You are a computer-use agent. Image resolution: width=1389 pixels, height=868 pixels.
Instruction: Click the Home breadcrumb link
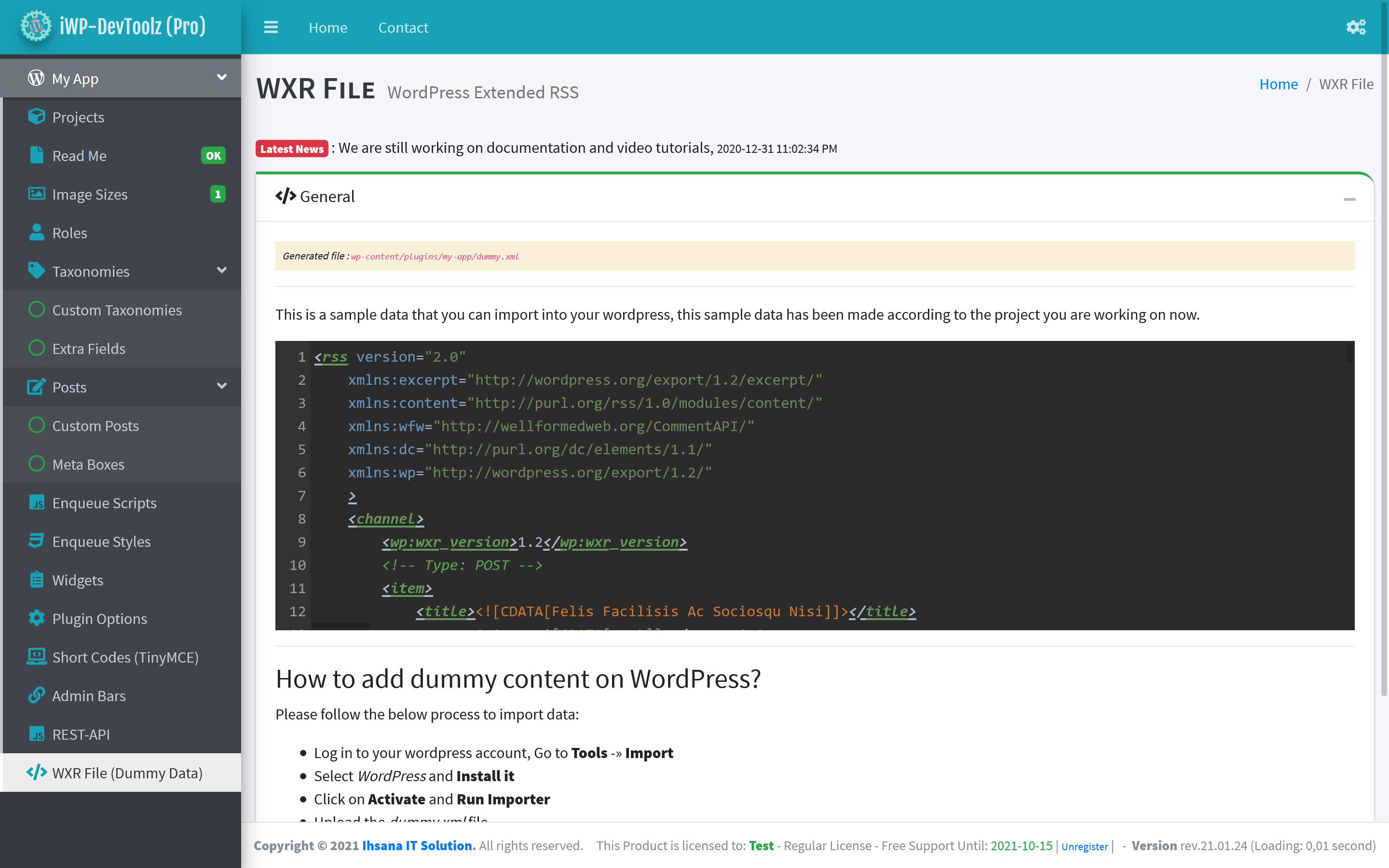[1278, 84]
